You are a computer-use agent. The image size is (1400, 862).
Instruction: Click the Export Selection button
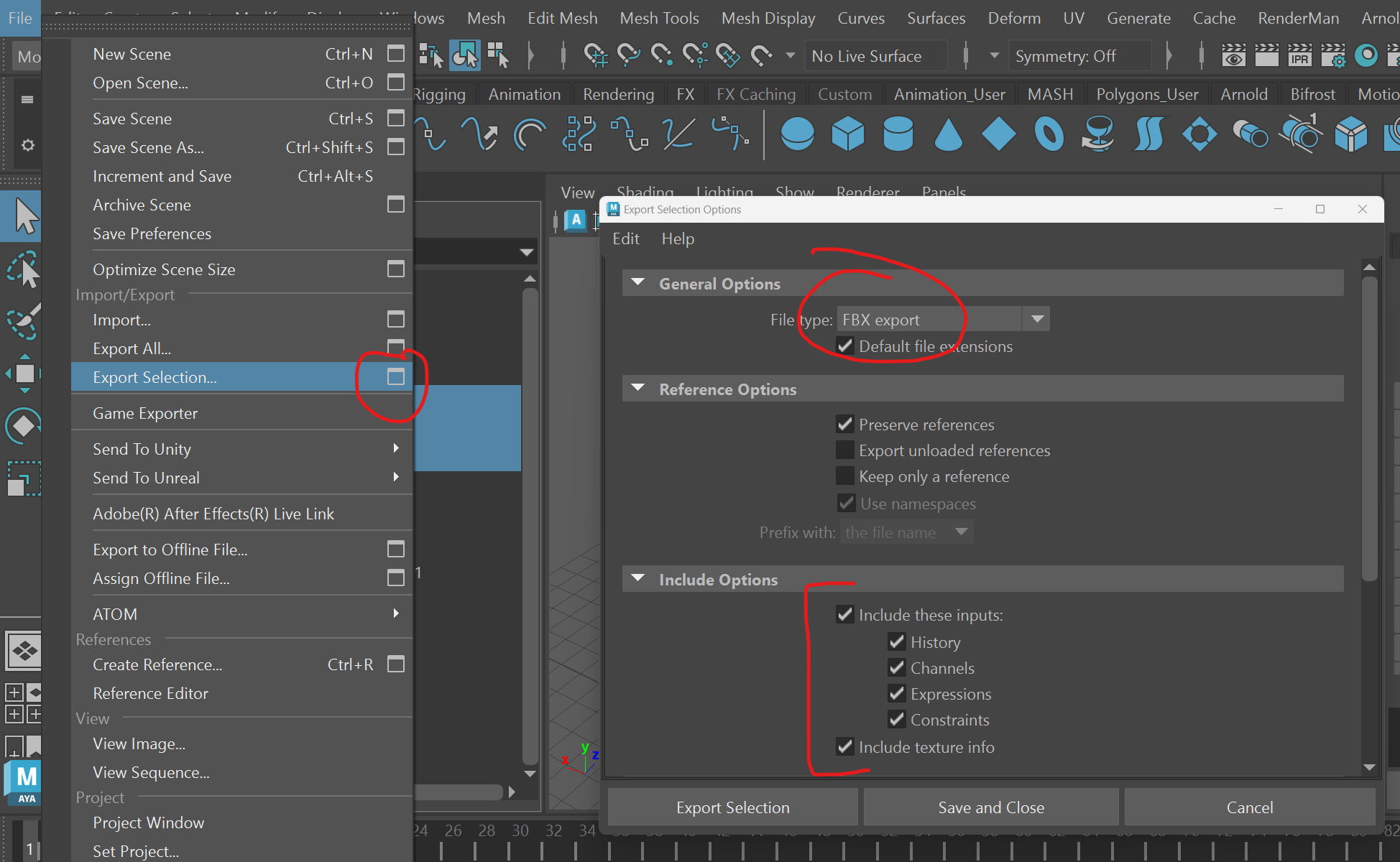[x=732, y=807]
